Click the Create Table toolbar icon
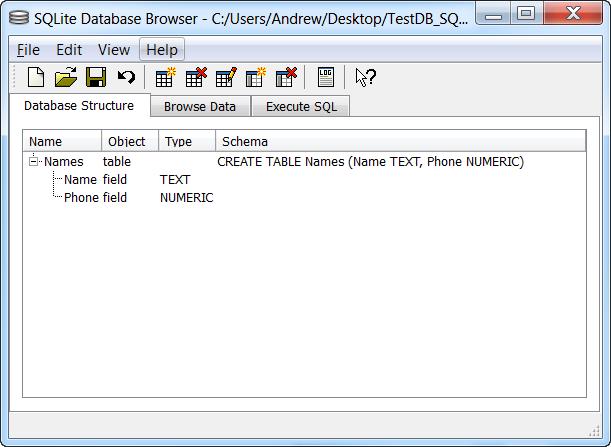611x447 pixels. 165,77
